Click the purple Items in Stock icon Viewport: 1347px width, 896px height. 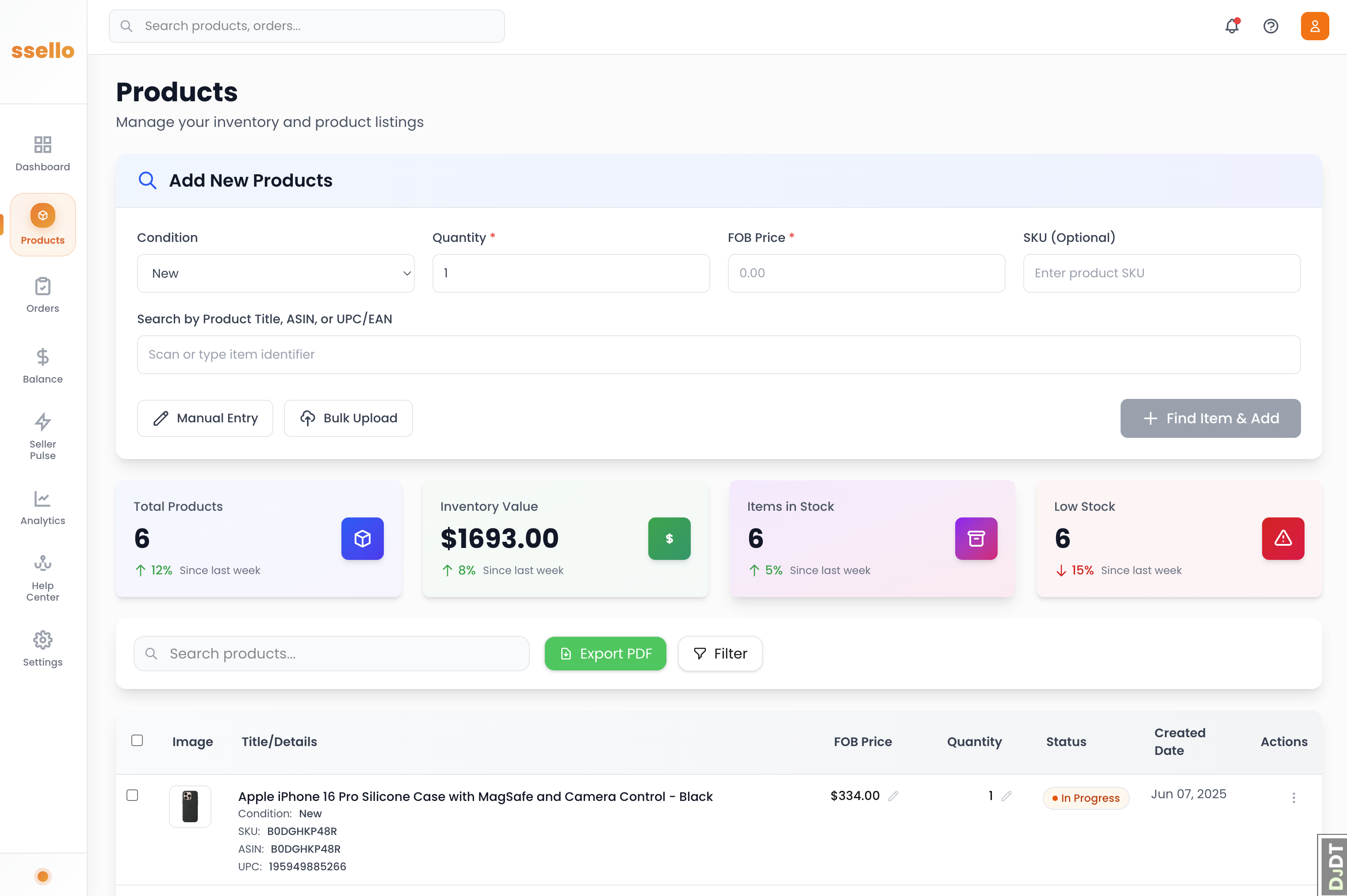click(x=976, y=538)
